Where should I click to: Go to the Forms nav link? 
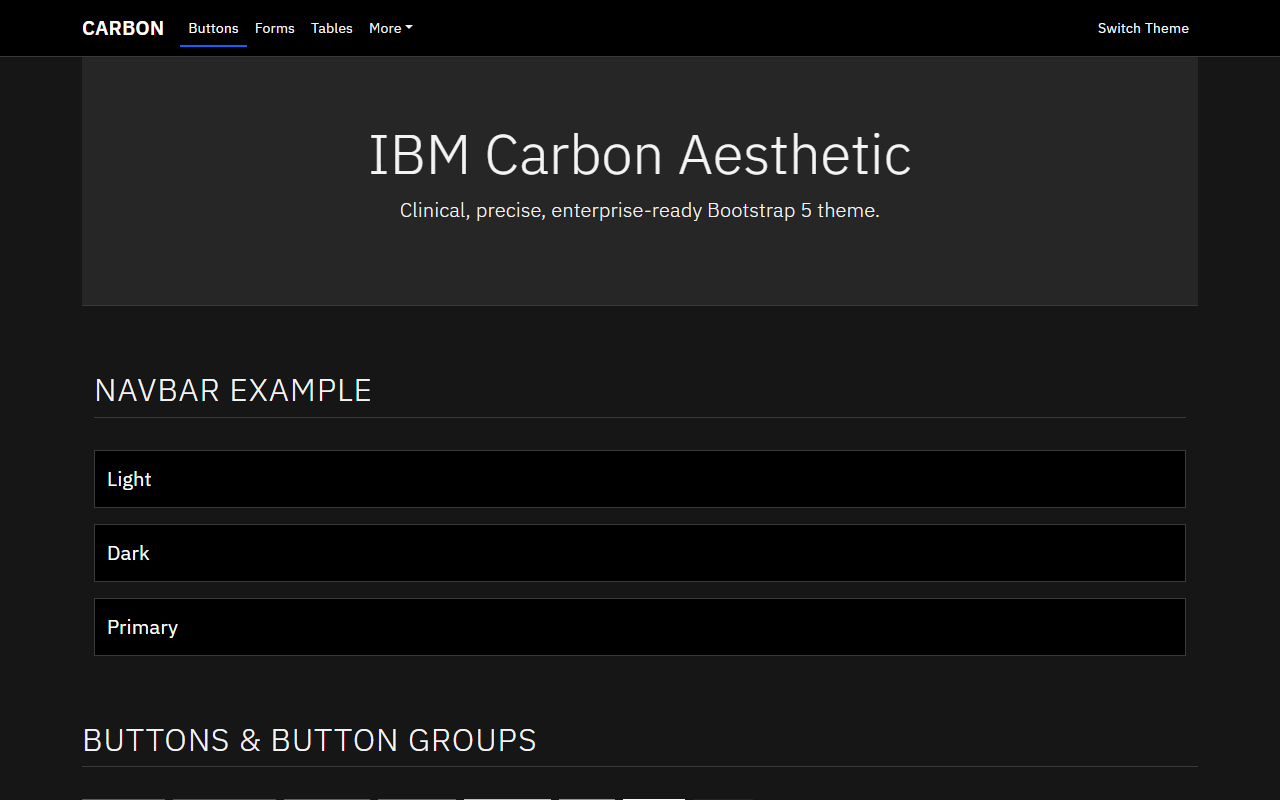point(274,28)
